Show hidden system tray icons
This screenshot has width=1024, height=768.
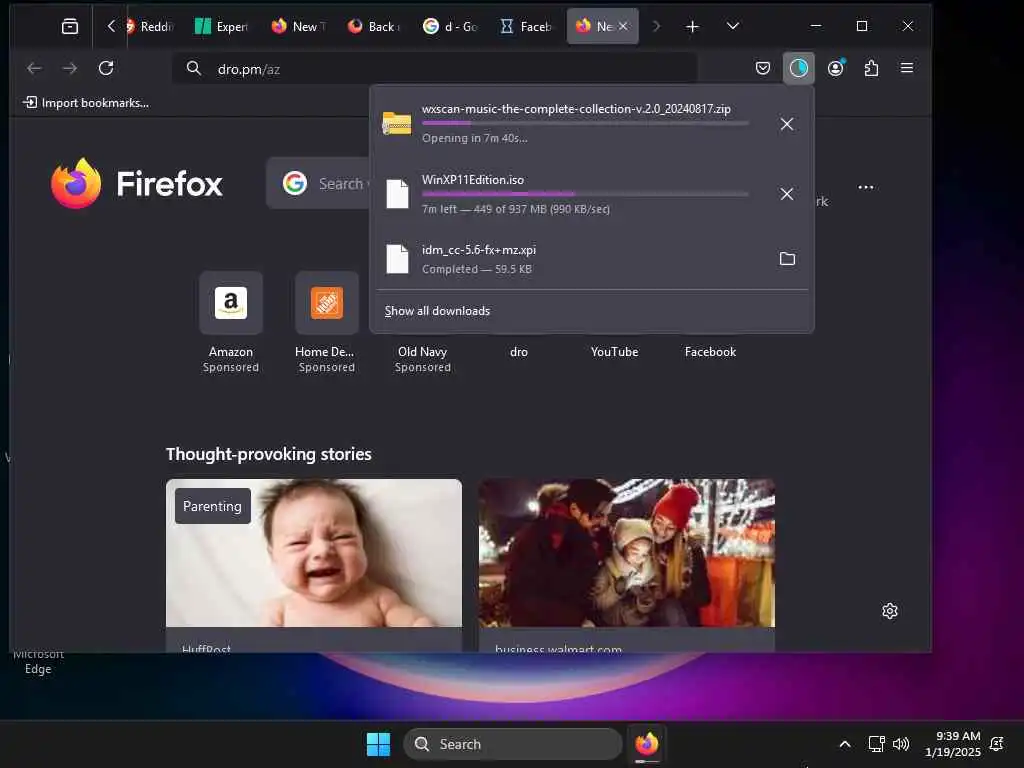(844, 744)
